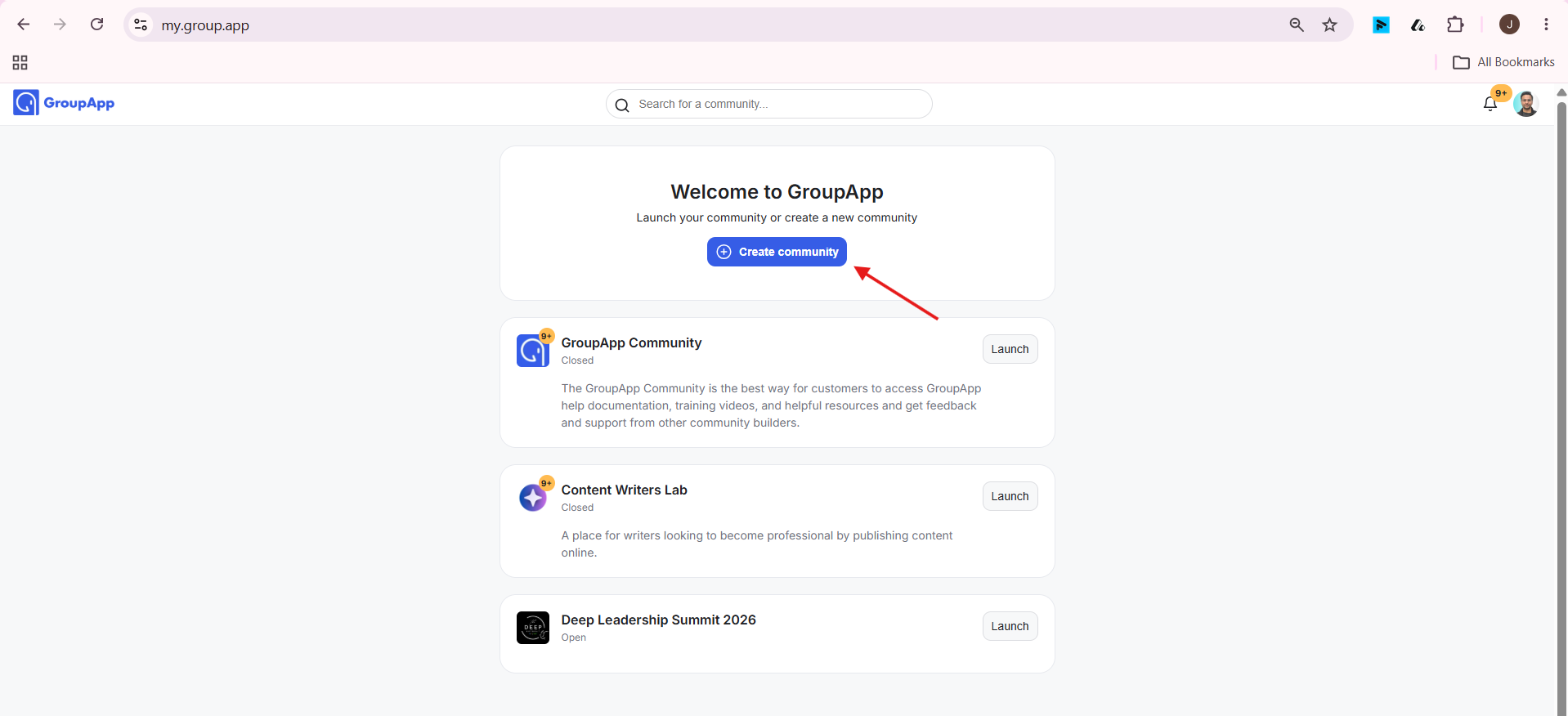Click the Closed status under GroupApp Community
The image size is (1568, 716).
coord(577,360)
